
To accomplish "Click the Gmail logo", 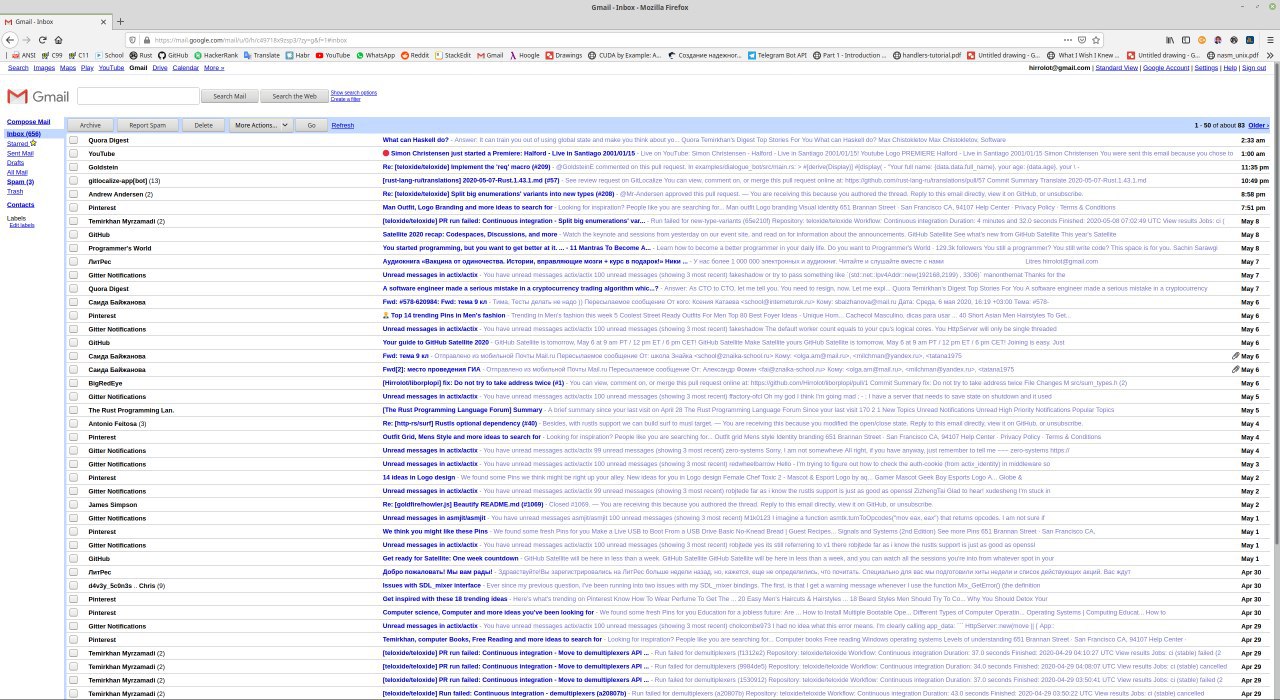I will (x=38, y=96).
